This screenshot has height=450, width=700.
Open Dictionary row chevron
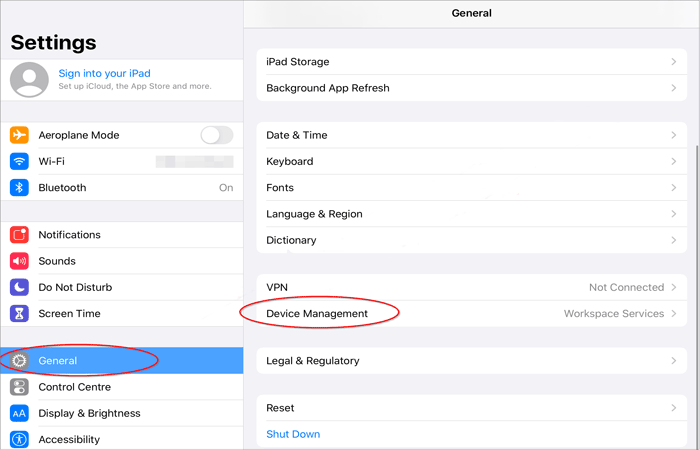tap(674, 240)
